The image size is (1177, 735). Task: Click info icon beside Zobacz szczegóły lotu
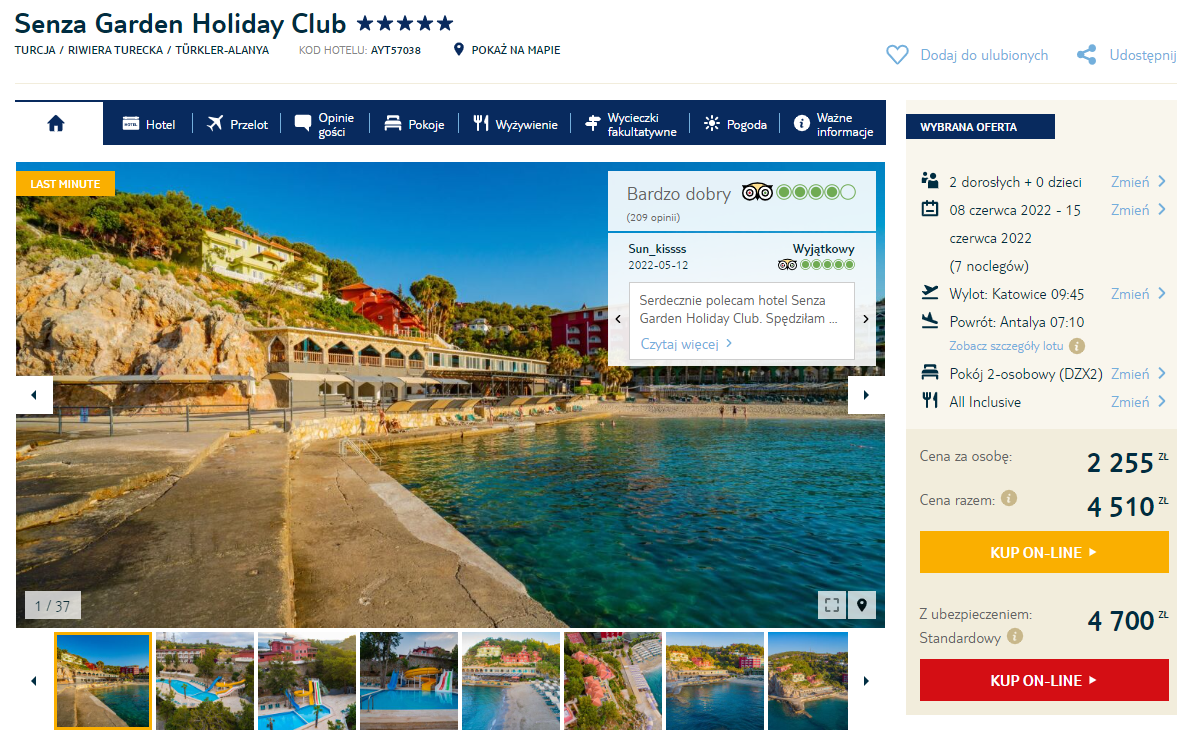point(1076,346)
